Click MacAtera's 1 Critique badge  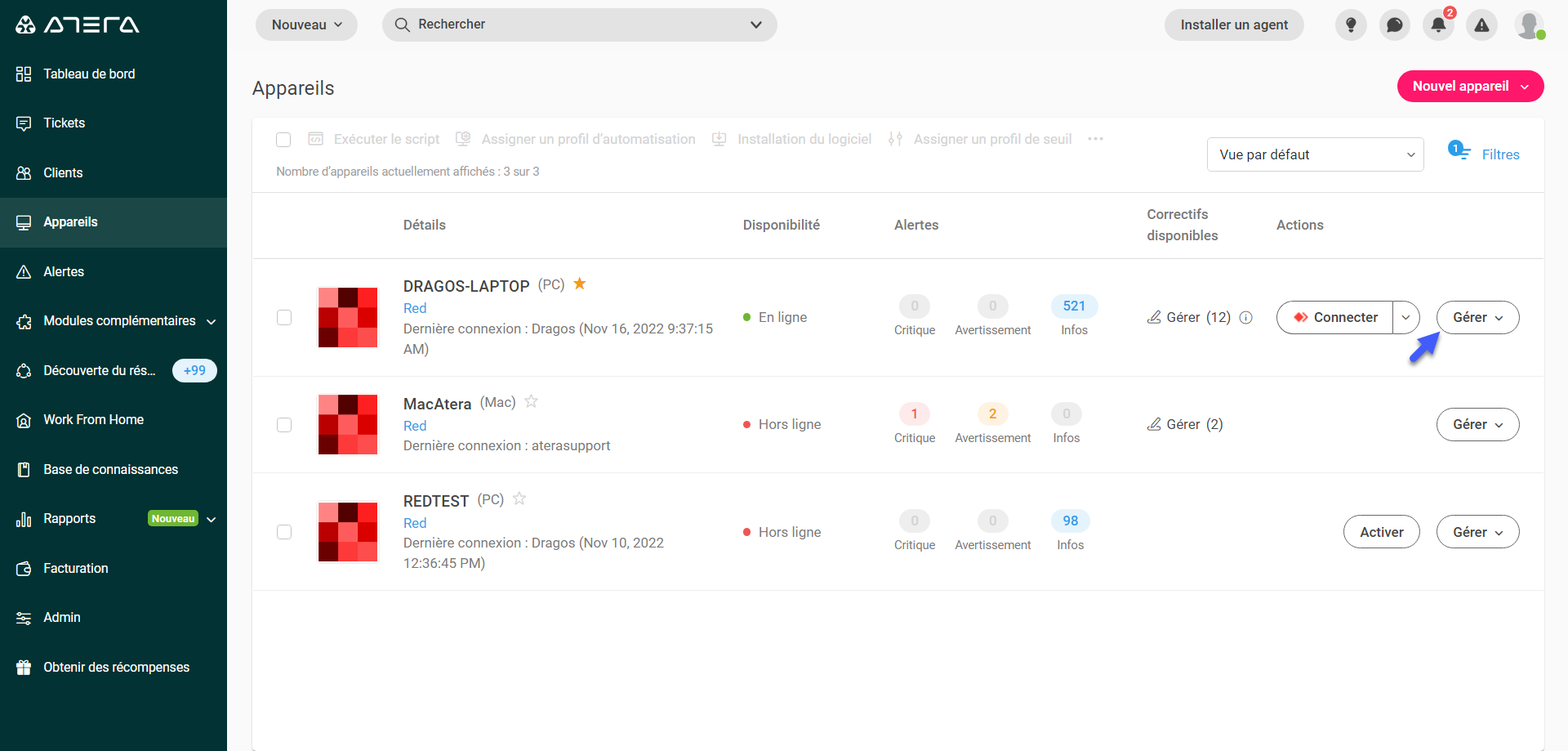tap(914, 414)
